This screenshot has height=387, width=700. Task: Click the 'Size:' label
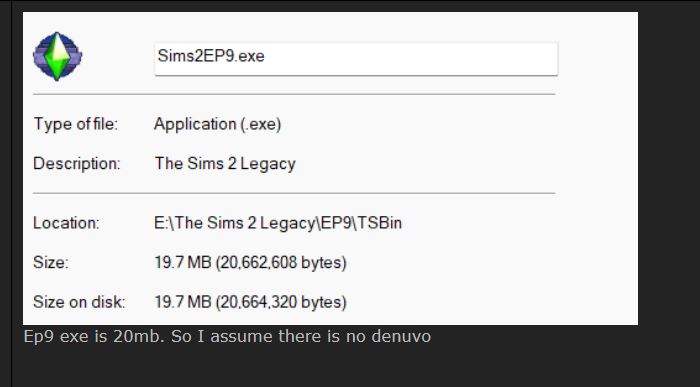point(51,262)
